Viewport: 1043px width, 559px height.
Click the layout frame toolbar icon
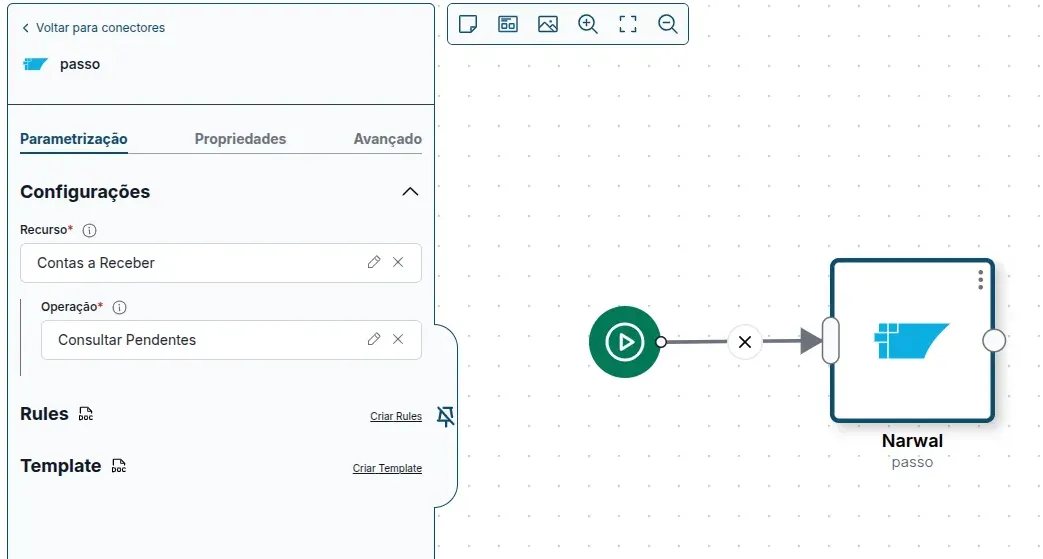pyautogui.click(x=508, y=25)
